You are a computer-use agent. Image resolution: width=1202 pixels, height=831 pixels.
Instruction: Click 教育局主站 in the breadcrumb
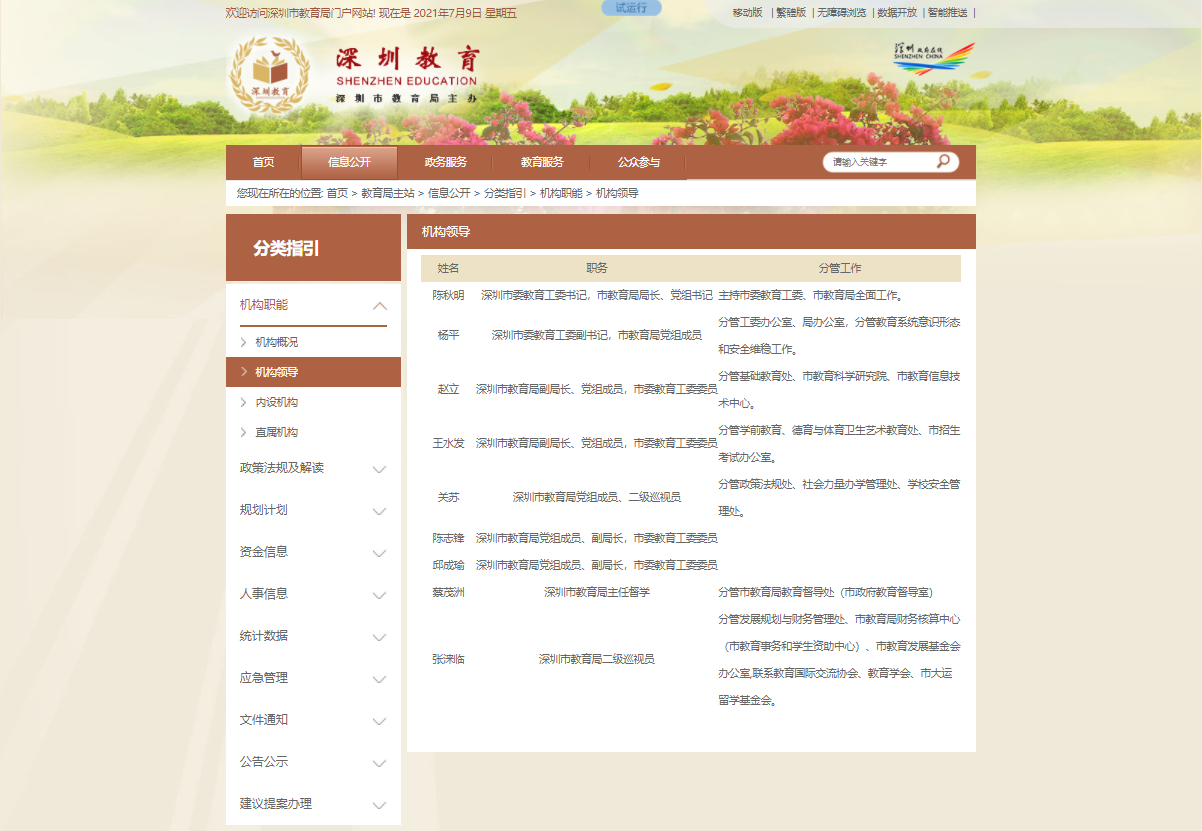coord(388,193)
